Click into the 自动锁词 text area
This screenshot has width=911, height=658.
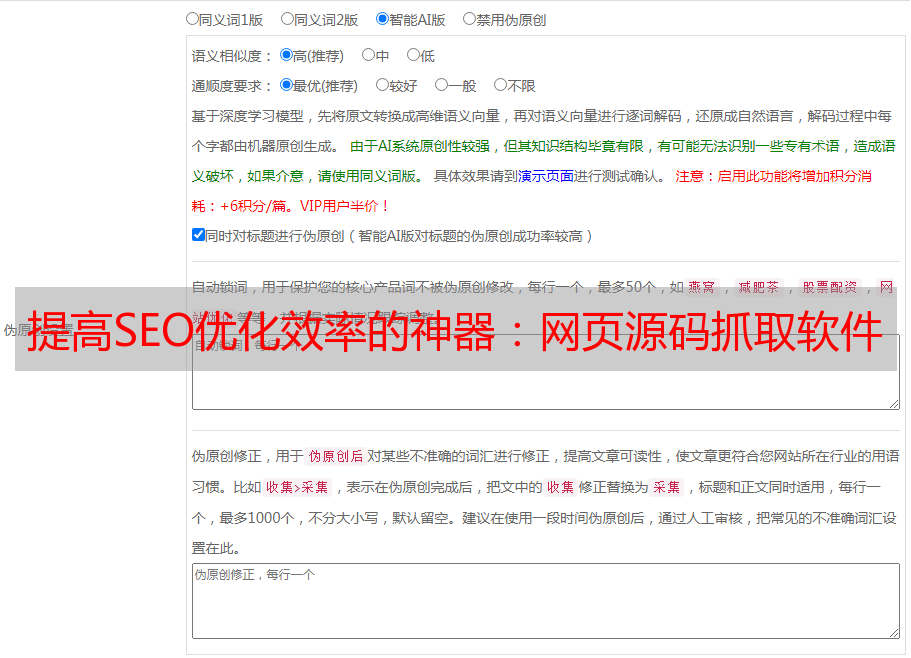[x=546, y=372]
